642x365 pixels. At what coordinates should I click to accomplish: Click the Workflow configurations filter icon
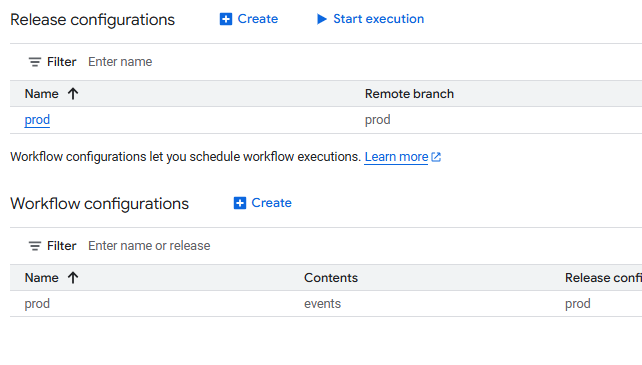(x=35, y=246)
